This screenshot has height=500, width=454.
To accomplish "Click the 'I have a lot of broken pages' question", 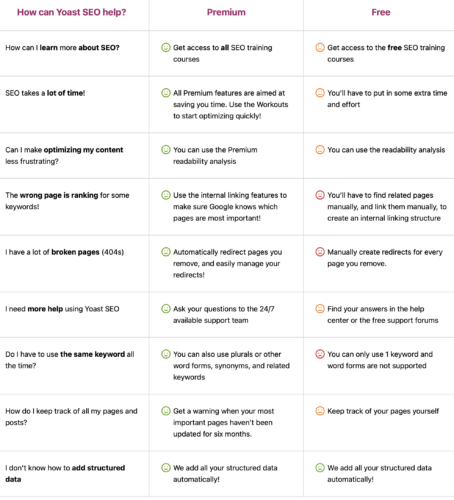I will pos(65,252).
